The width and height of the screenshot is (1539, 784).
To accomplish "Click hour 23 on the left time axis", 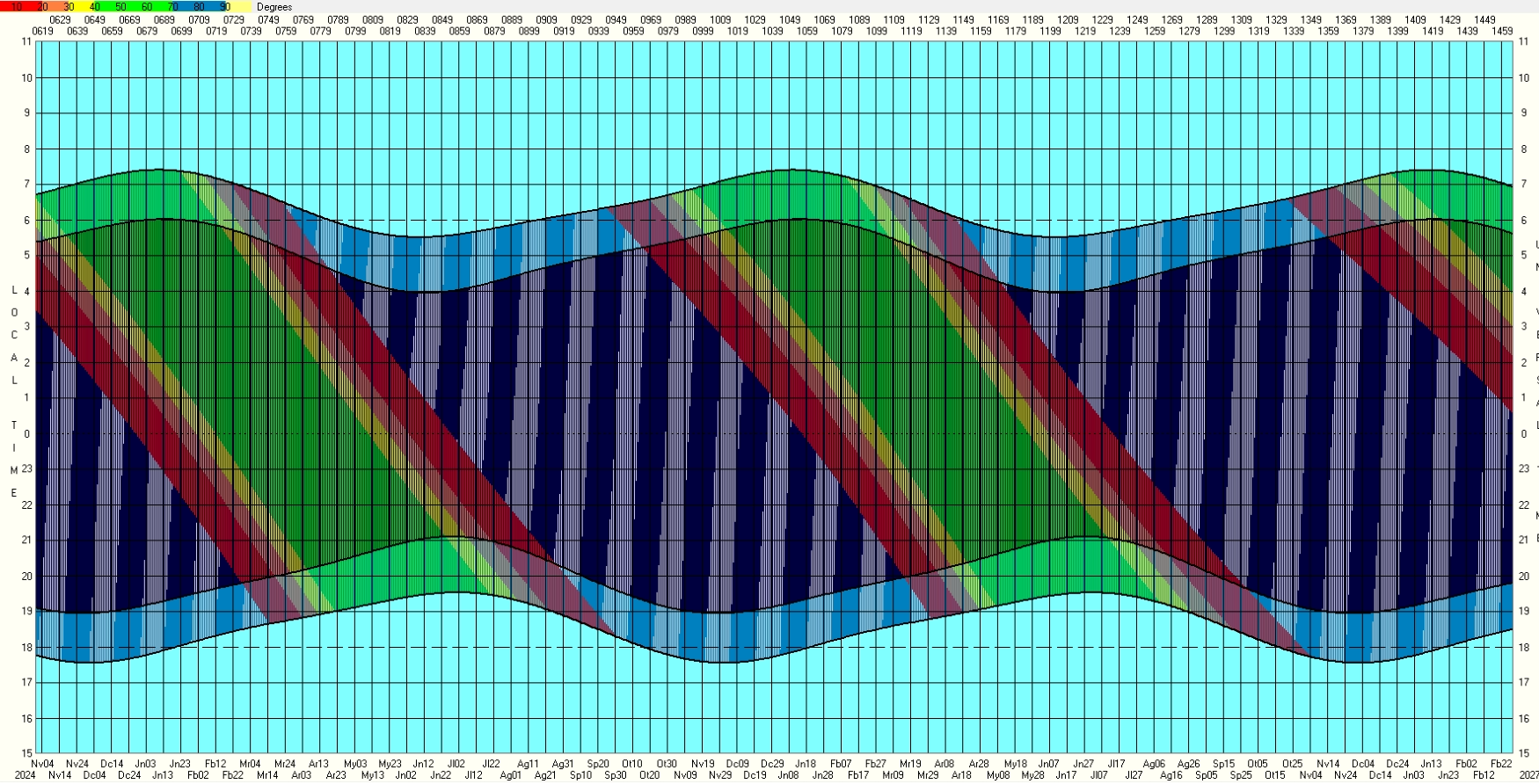I will point(26,468).
